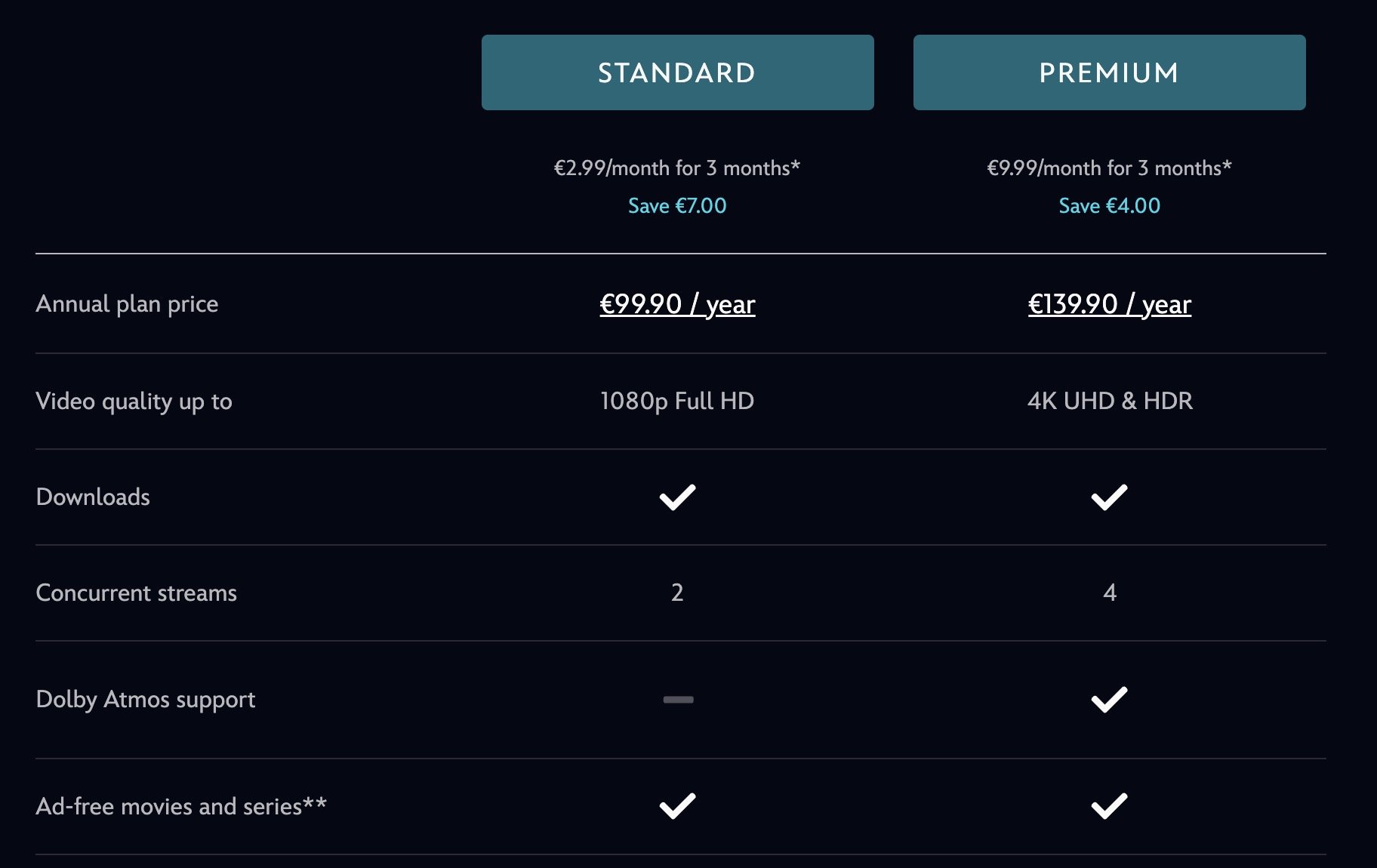Image resolution: width=1377 pixels, height=868 pixels.
Task: Click the Concurrent streams row label
Action: pyautogui.click(x=137, y=593)
